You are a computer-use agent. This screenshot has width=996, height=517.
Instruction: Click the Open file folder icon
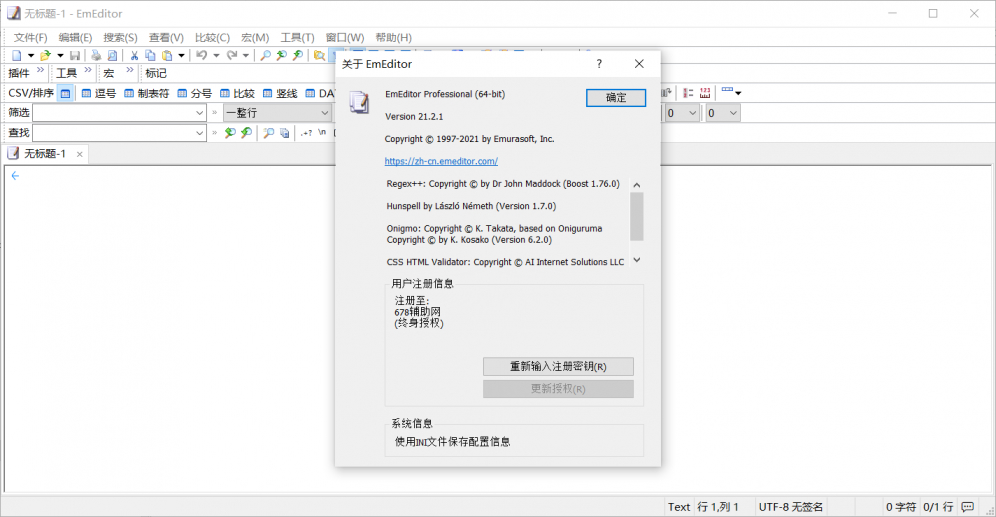point(45,55)
